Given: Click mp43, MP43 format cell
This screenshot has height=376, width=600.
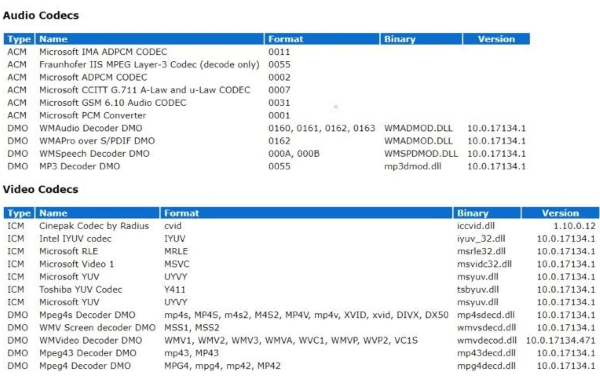Looking at the screenshot, I should [191, 353].
